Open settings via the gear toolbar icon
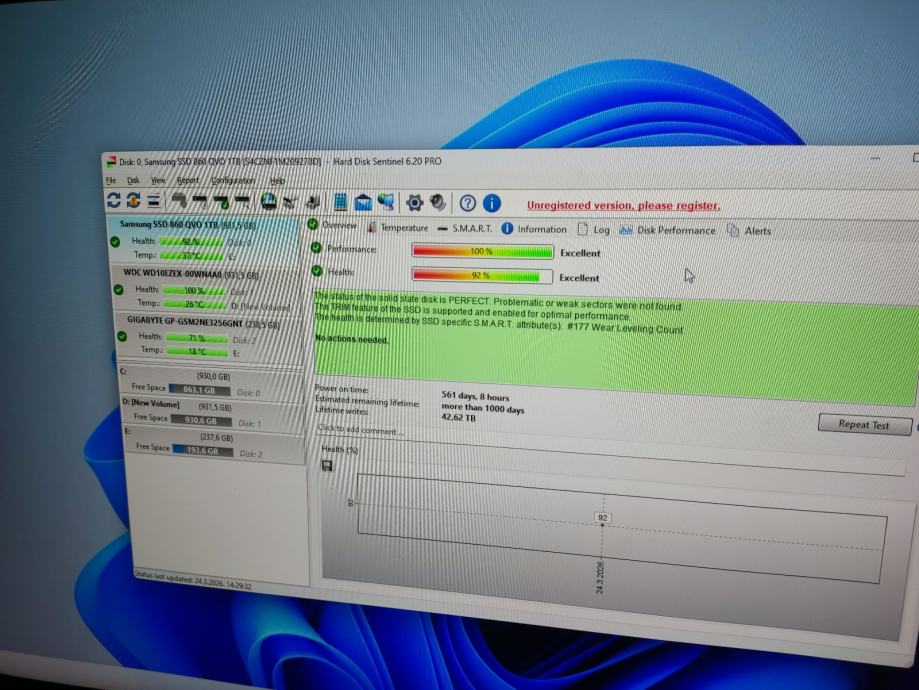The height and width of the screenshot is (690, 919). (x=414, y=203)
